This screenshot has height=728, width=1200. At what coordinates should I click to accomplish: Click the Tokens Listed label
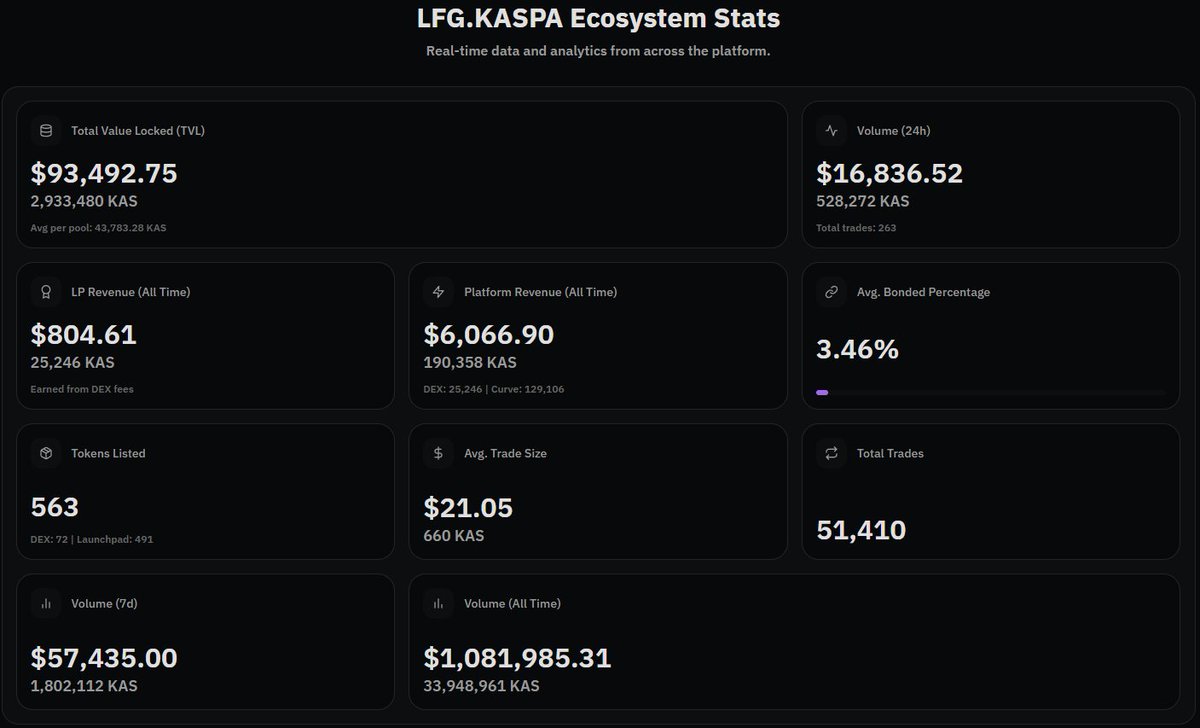click(108, 453)
